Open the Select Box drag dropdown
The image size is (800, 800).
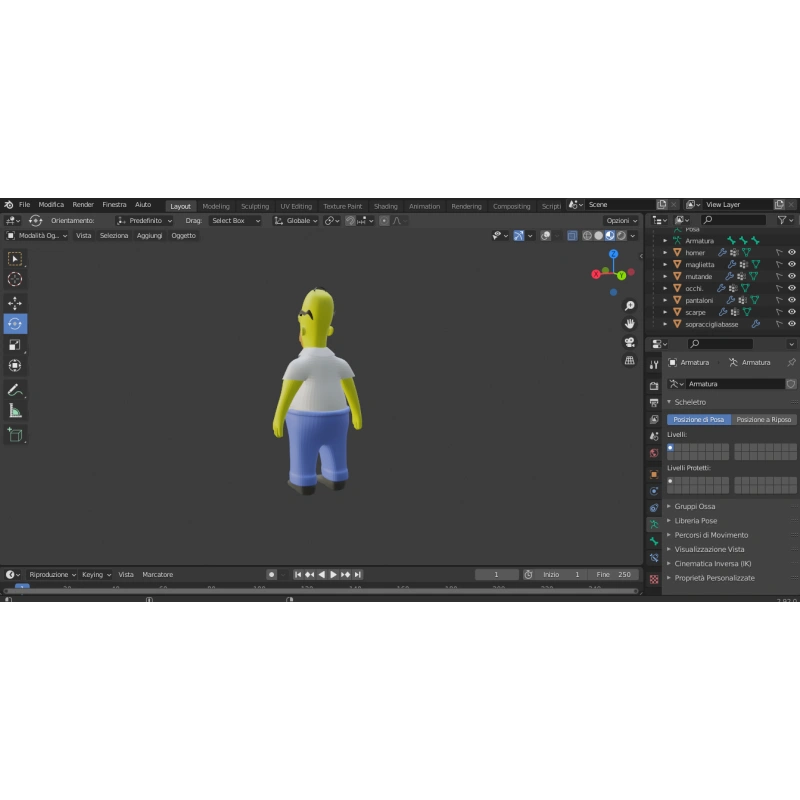[235, 221]
